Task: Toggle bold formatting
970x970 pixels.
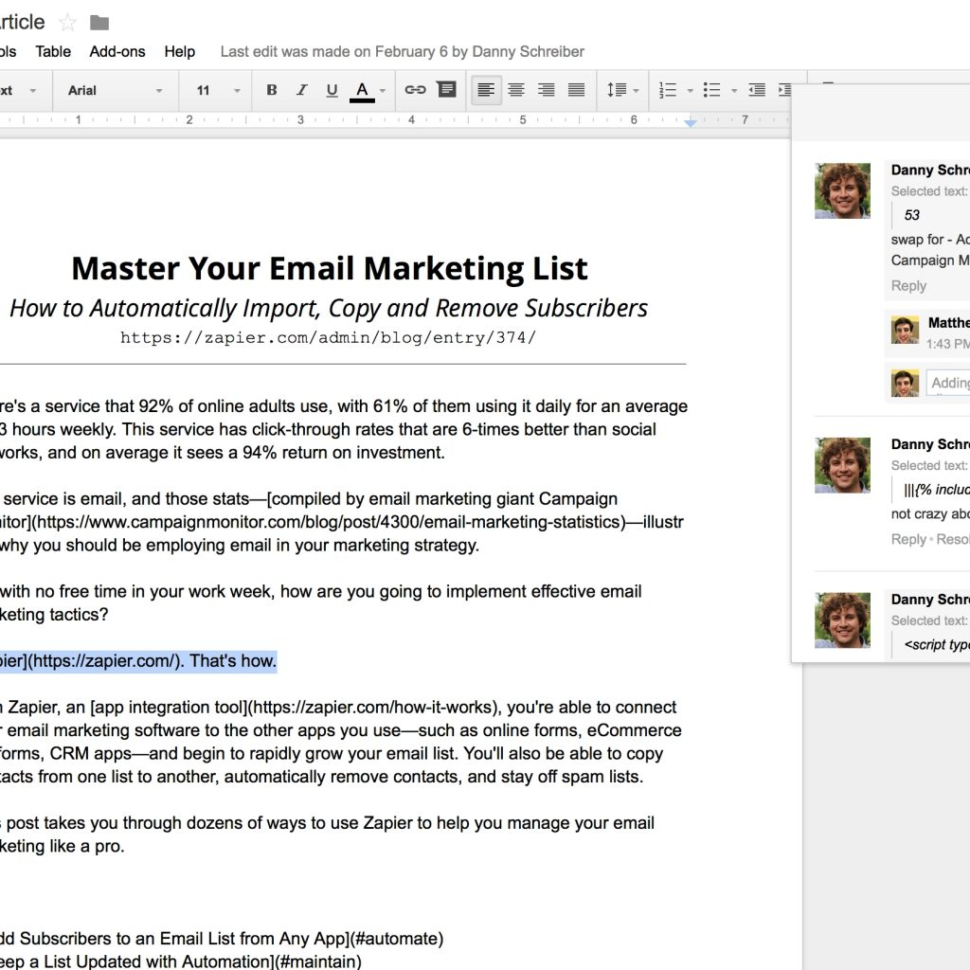Action: tap(271, 90)
